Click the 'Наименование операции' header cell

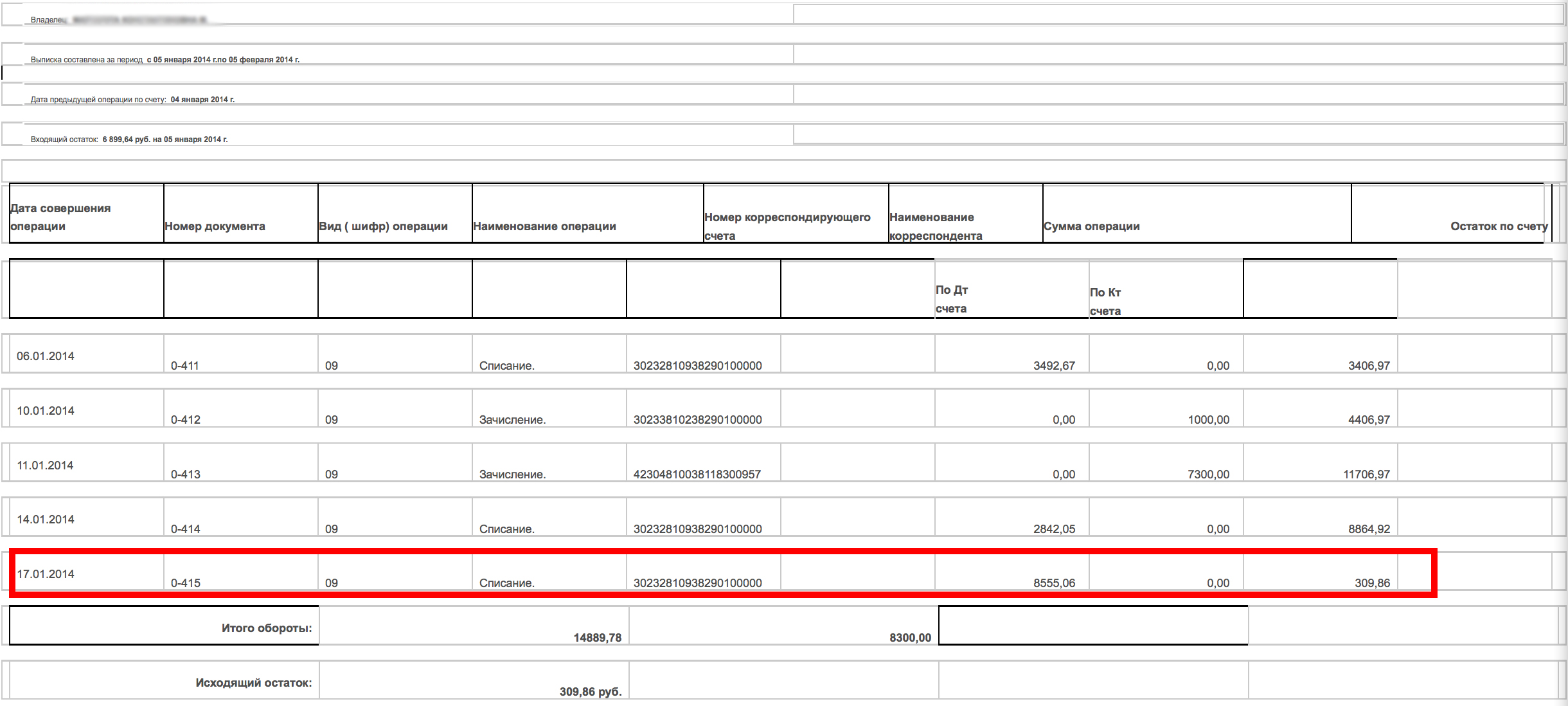pyautogui.click(x=544, y=226)
